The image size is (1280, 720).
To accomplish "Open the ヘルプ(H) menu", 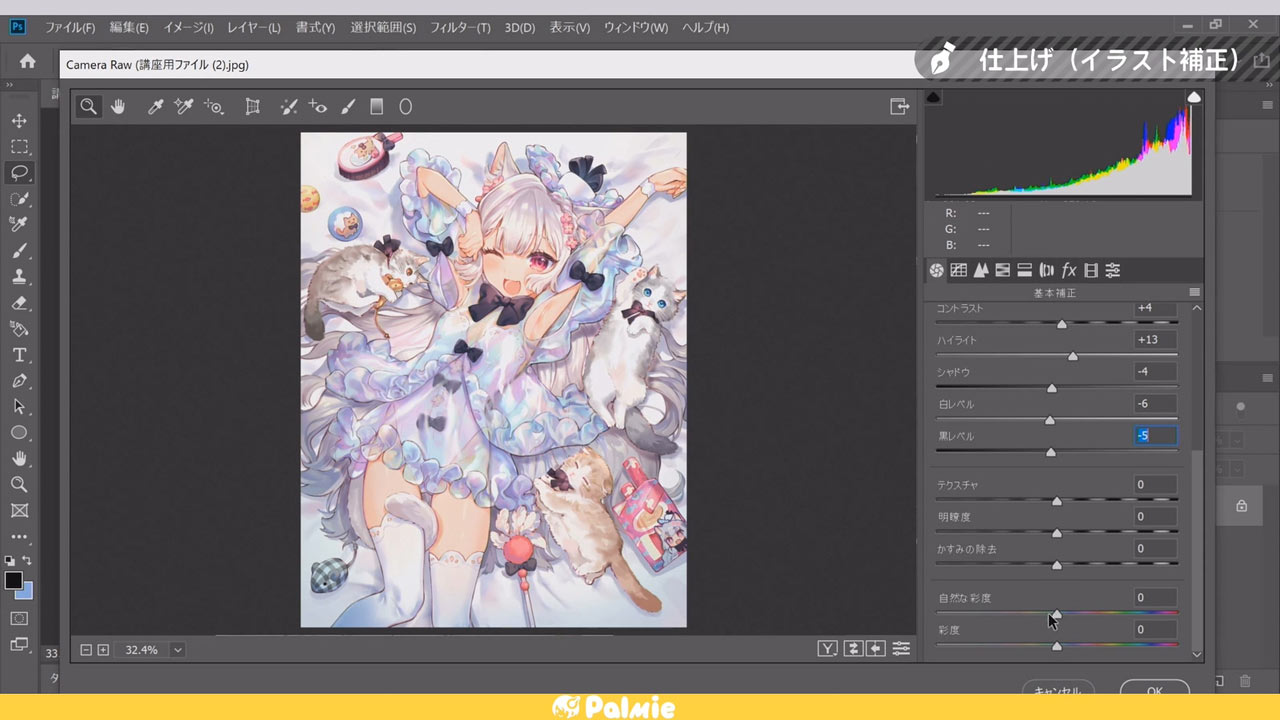I will [x=705, y=28].
